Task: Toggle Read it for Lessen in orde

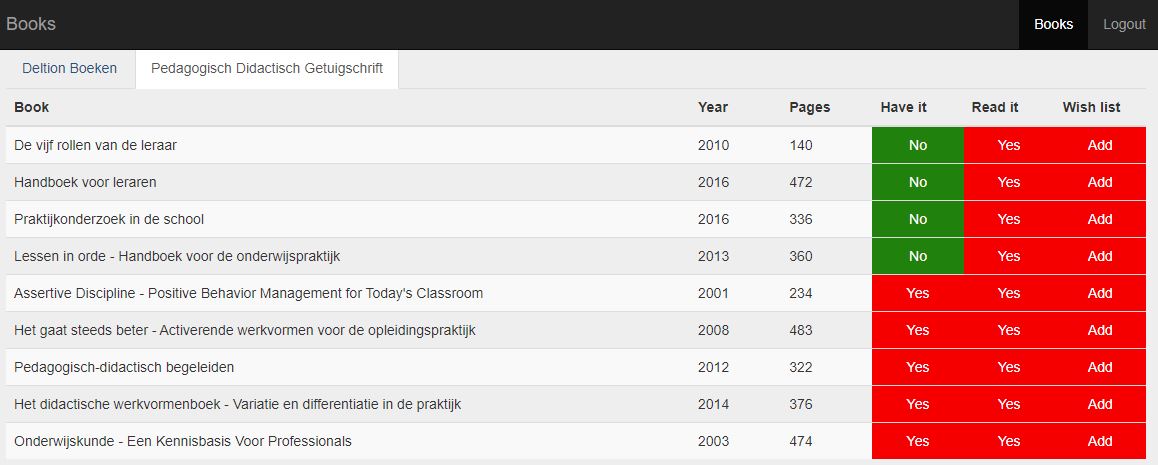Action: [x=1009, y=256]
